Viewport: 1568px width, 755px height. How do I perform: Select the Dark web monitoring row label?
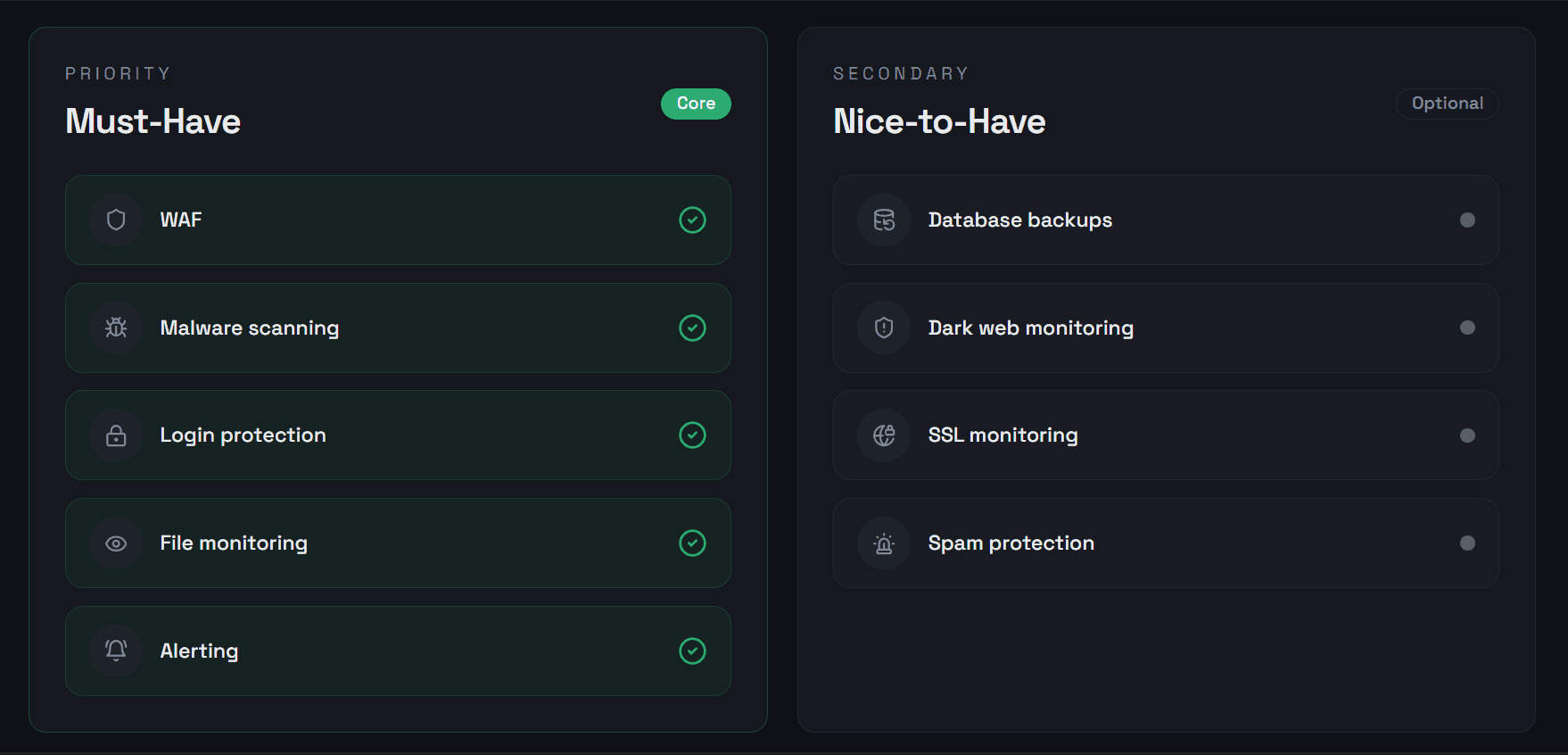[1031, 328]
